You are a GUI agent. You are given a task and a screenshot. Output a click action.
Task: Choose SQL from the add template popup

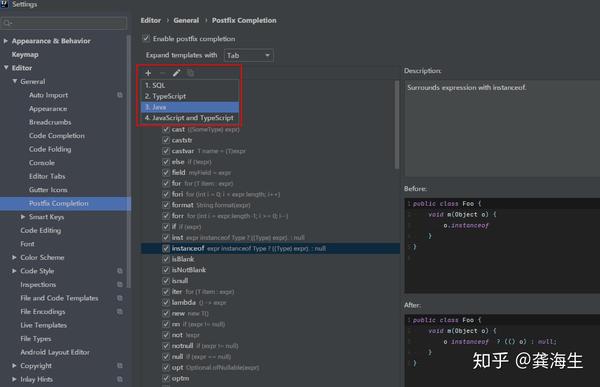click(190, 85)
